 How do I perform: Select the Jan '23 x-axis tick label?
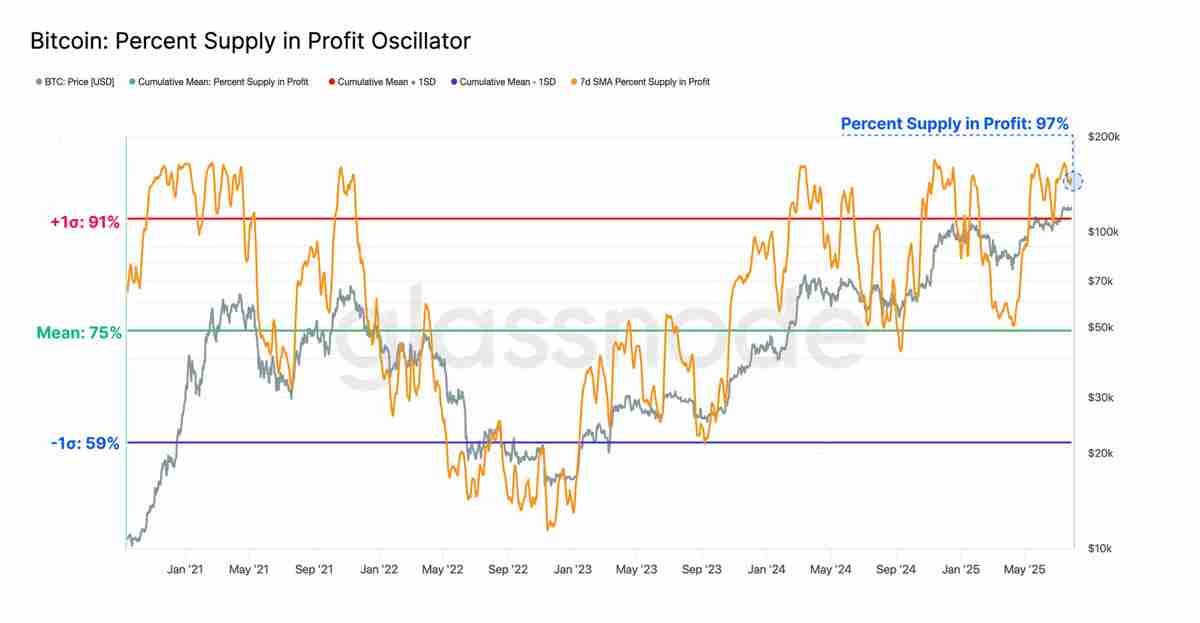point(572,570)
